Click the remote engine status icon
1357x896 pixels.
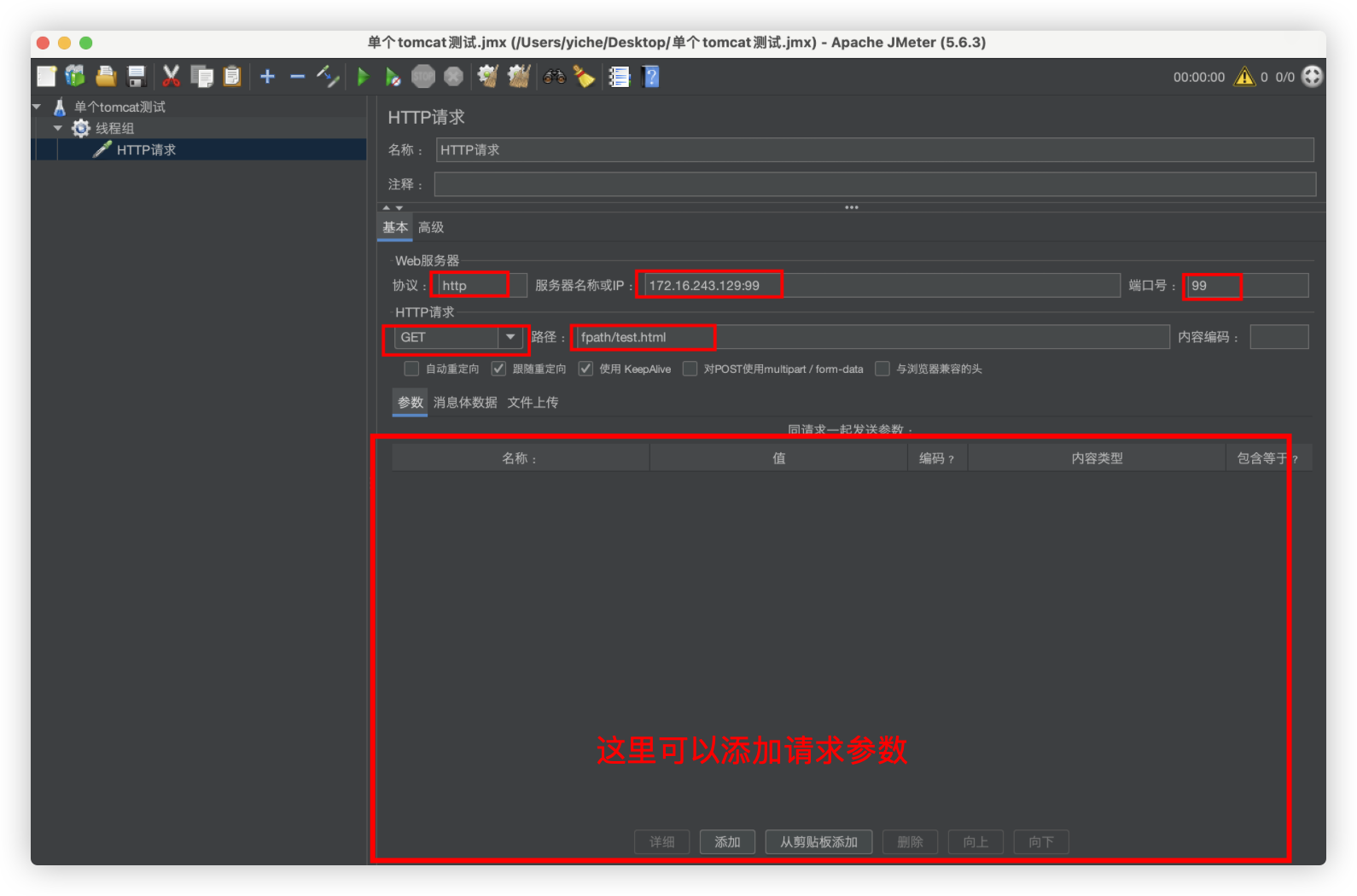[x=1313, y=77]
